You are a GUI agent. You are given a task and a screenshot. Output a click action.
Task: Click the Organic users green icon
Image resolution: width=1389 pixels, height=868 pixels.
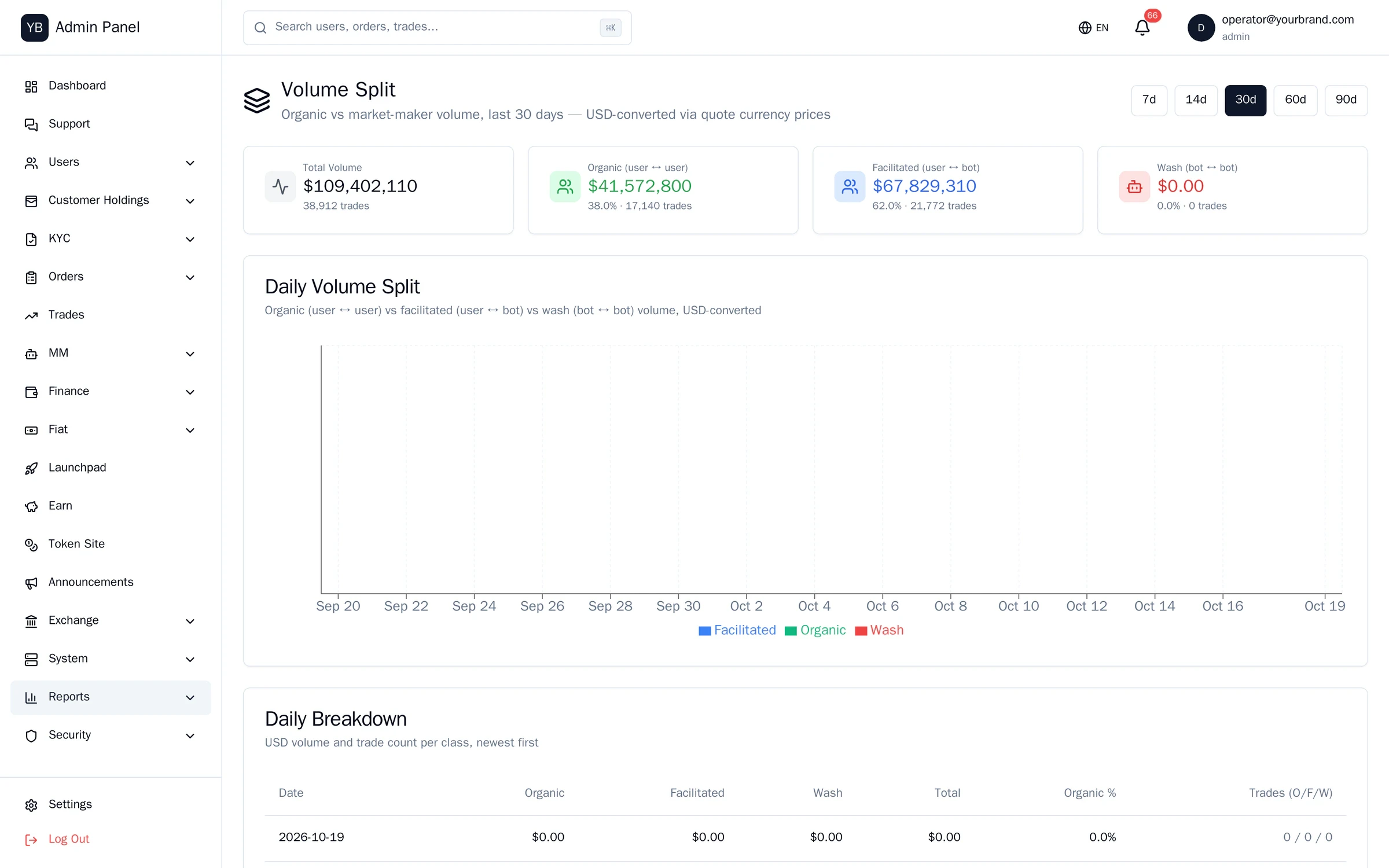[565, 186]
